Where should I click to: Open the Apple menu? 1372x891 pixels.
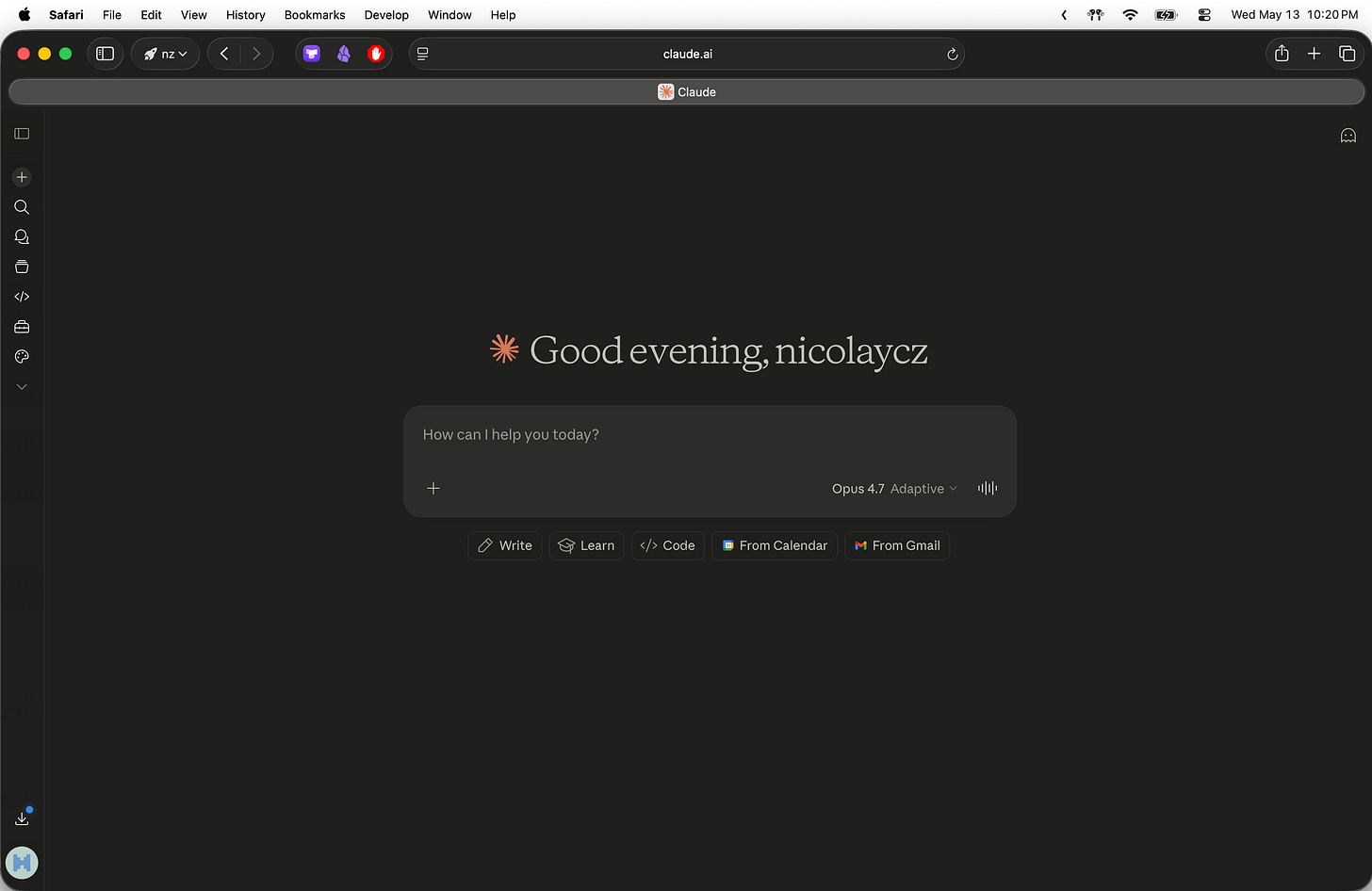click(24, 14)
